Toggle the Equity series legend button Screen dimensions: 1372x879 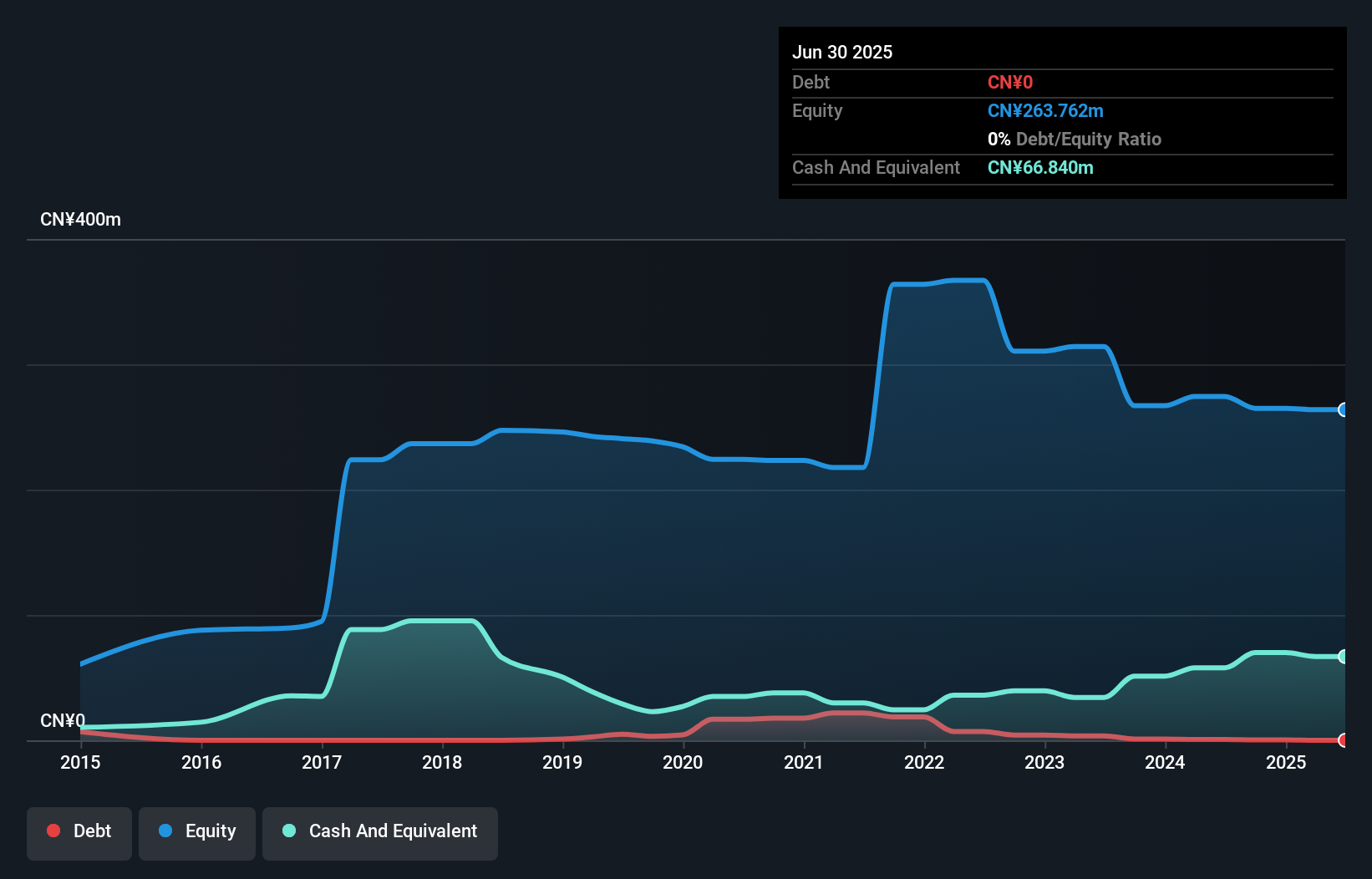(197, 833)
